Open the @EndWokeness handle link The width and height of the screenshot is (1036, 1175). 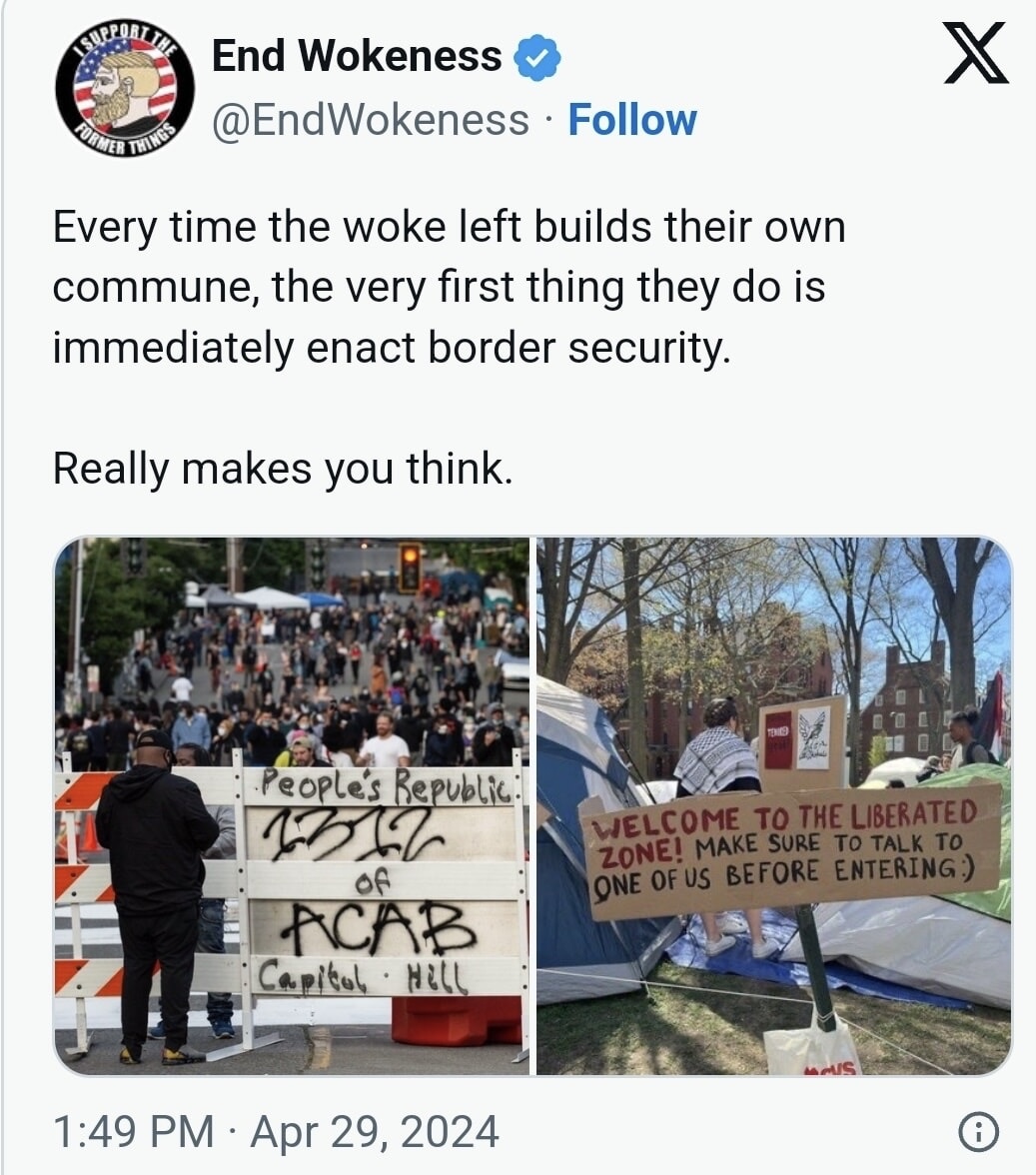pos(370,121)
